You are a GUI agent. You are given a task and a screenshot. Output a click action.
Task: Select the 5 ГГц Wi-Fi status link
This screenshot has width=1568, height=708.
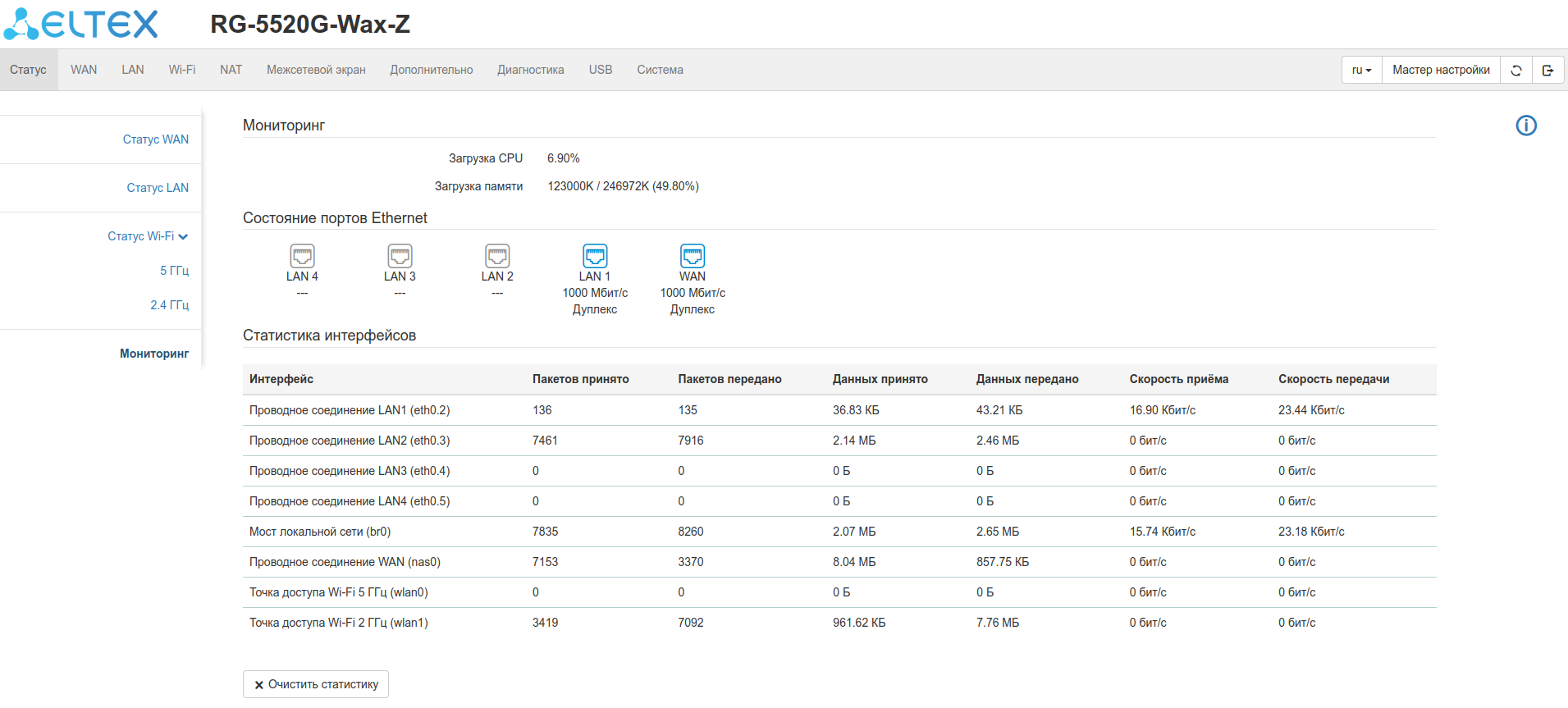click(x=174, y=271)
